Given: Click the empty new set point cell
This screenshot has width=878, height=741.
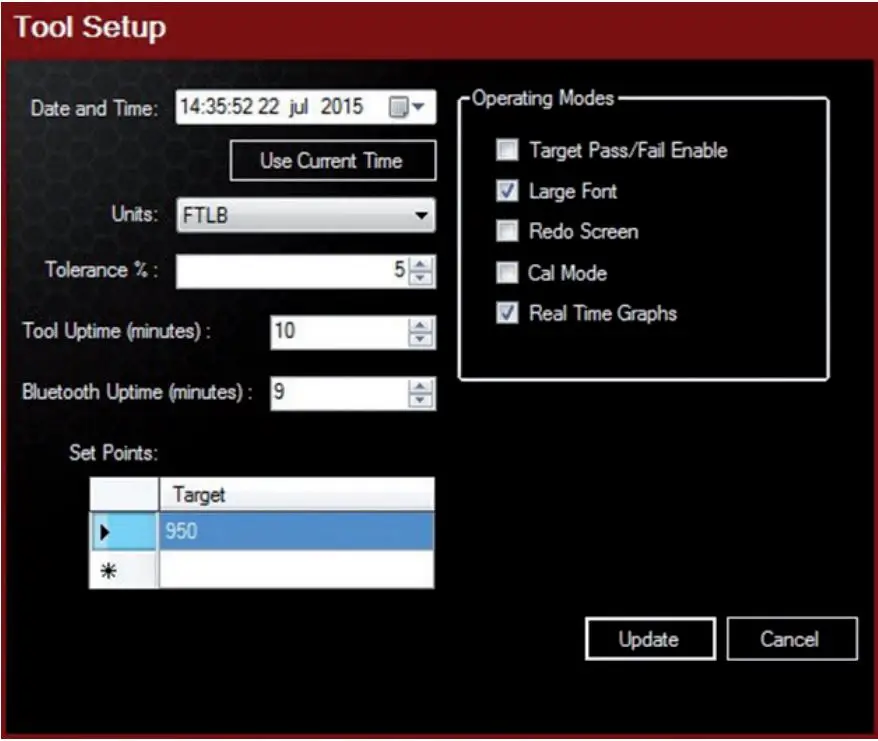Looking at the screenshot, I should tap(297, 570).
